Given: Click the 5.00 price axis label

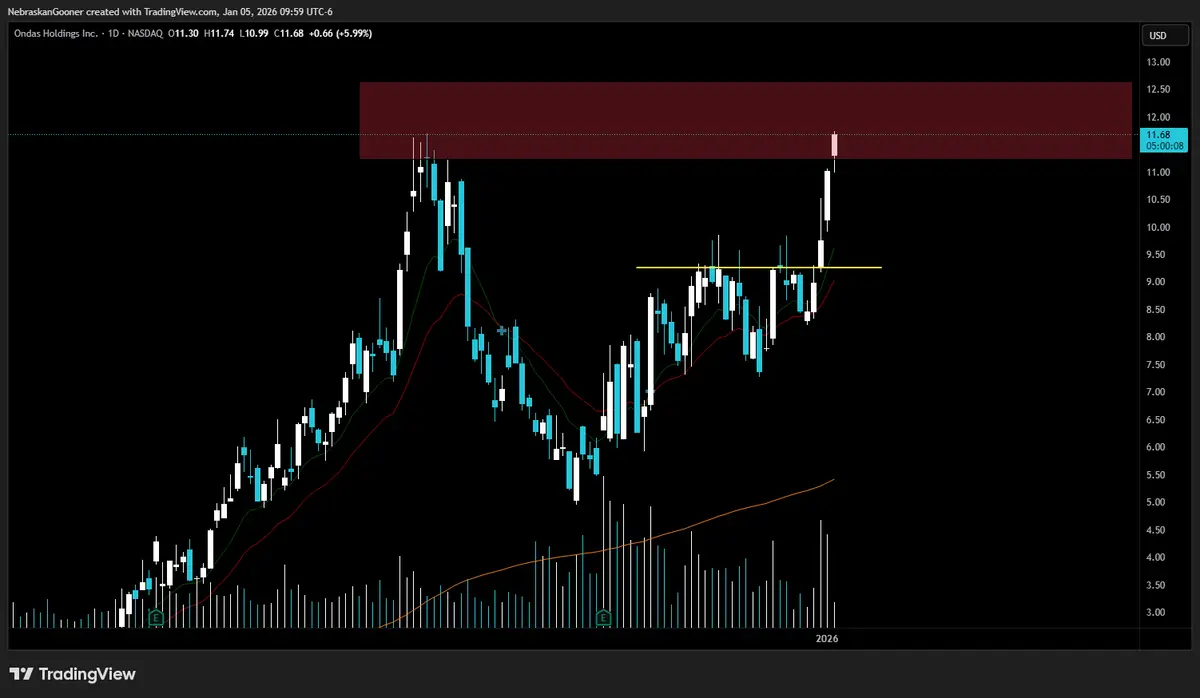Looking at the screenshot, I should pos(1158,502).
